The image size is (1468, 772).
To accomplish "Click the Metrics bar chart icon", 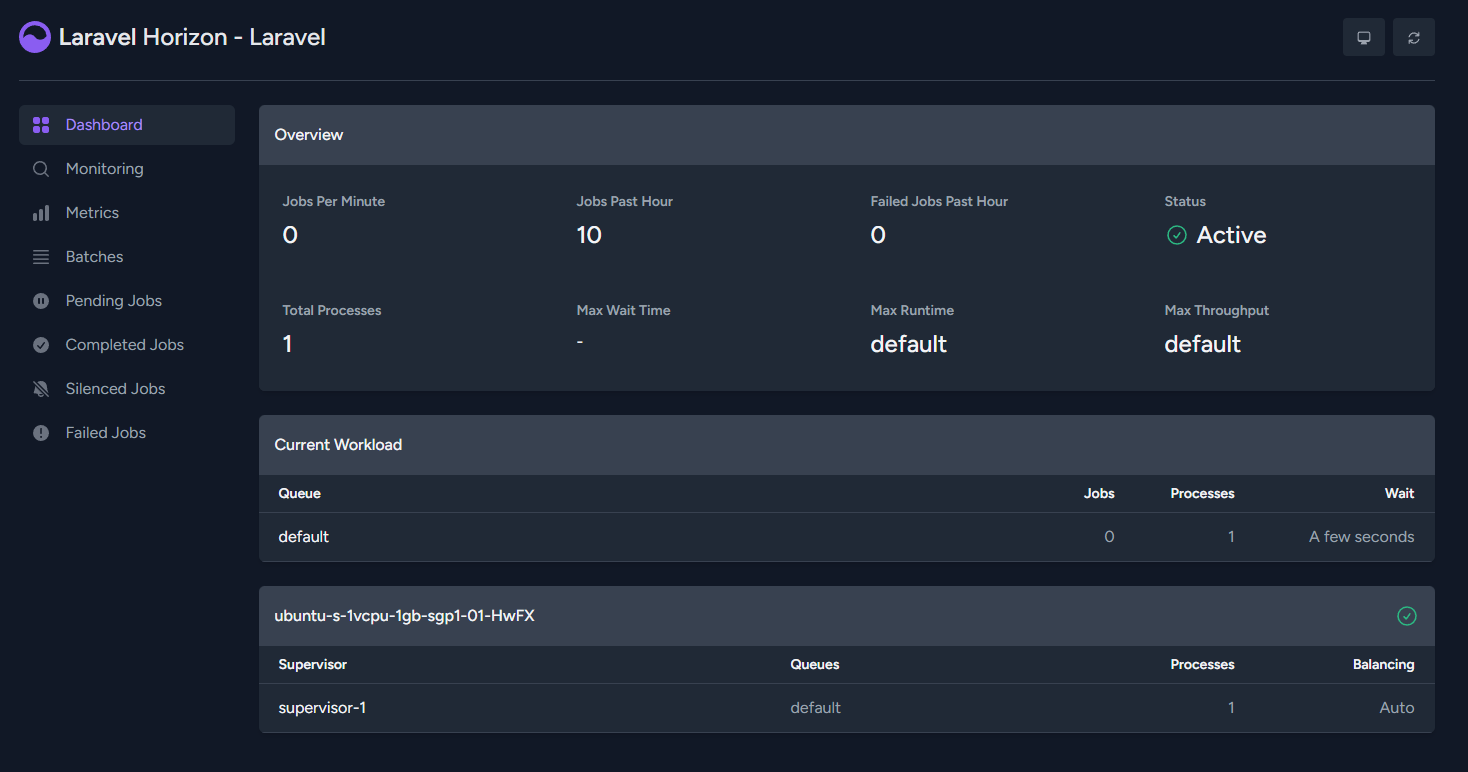I will pos(41,213).
